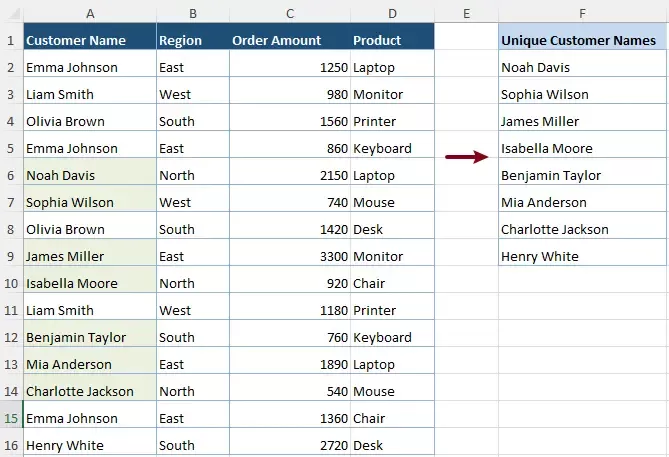Select the column E header

pos(466,14)
